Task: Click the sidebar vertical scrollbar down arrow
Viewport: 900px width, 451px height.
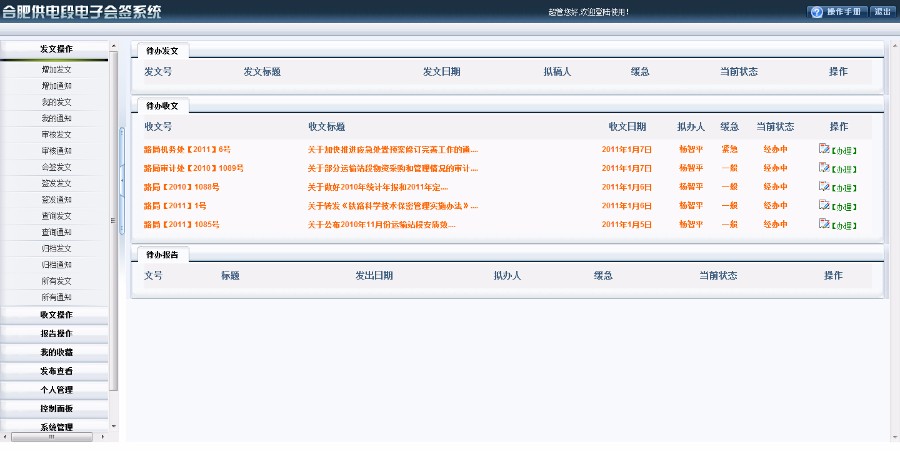Action: coord(113,426)
